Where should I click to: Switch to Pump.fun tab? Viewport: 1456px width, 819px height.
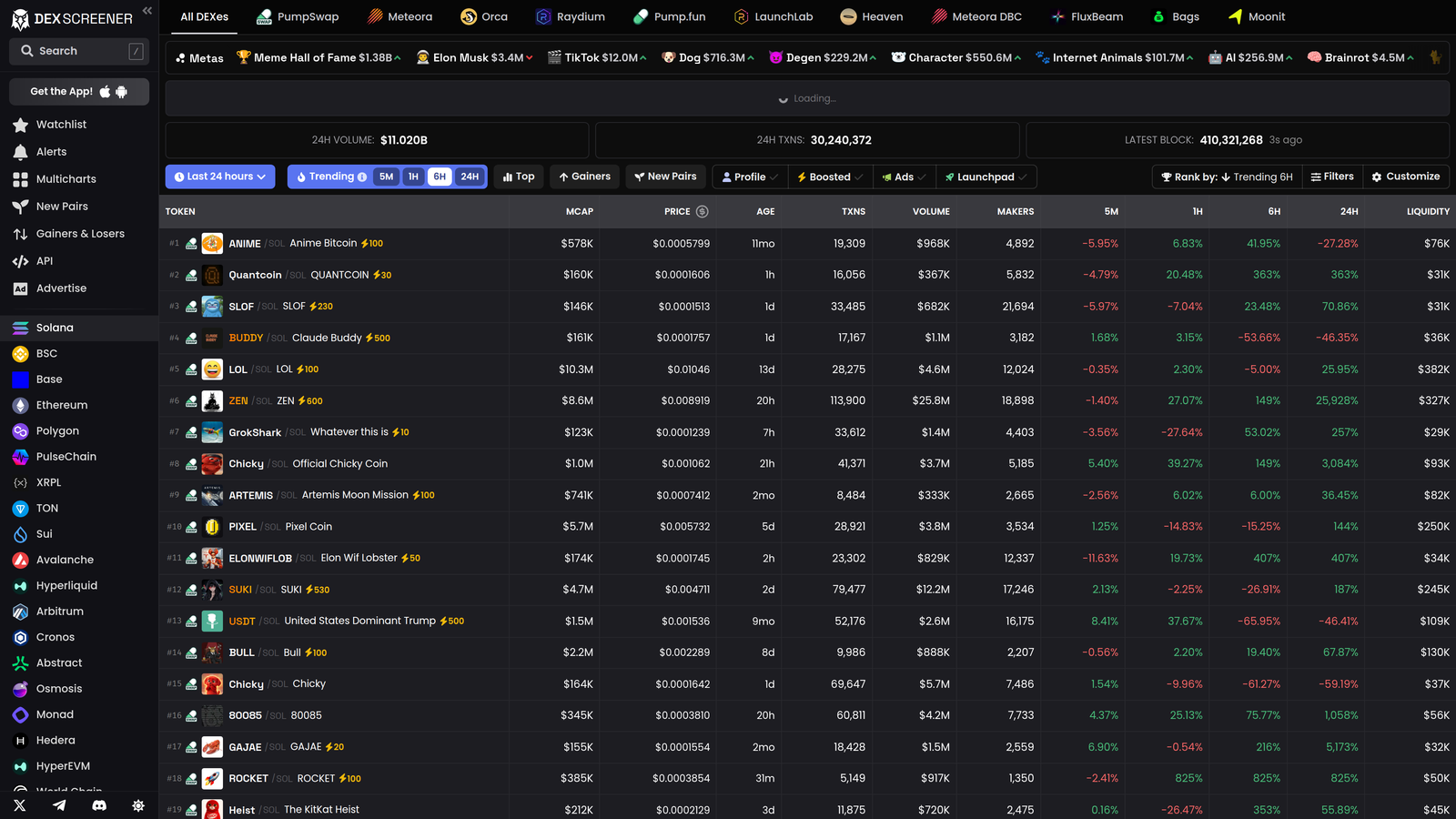coord(669,16)
